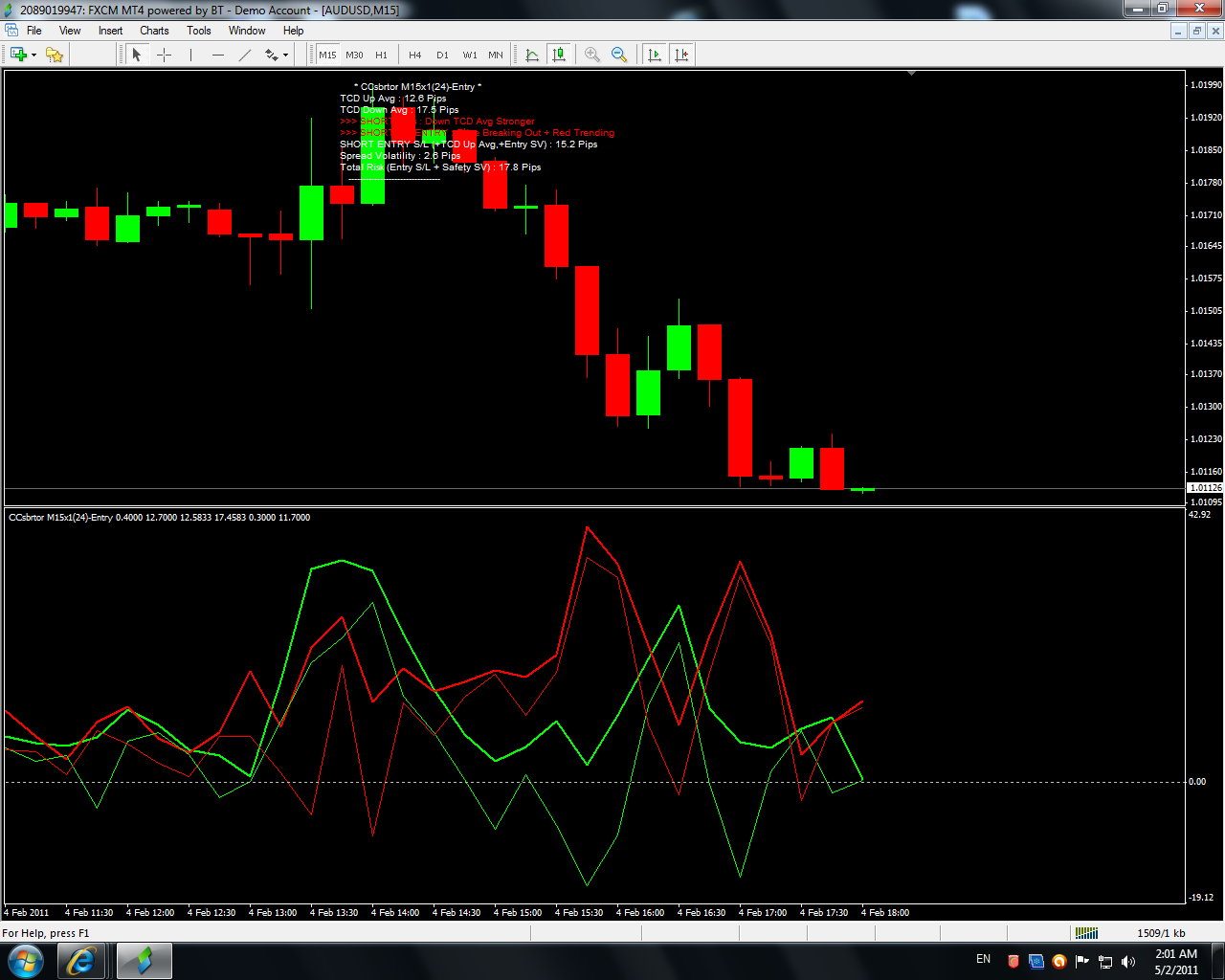Click the 1.01126 current price marker

click(x=1205, y=488)
